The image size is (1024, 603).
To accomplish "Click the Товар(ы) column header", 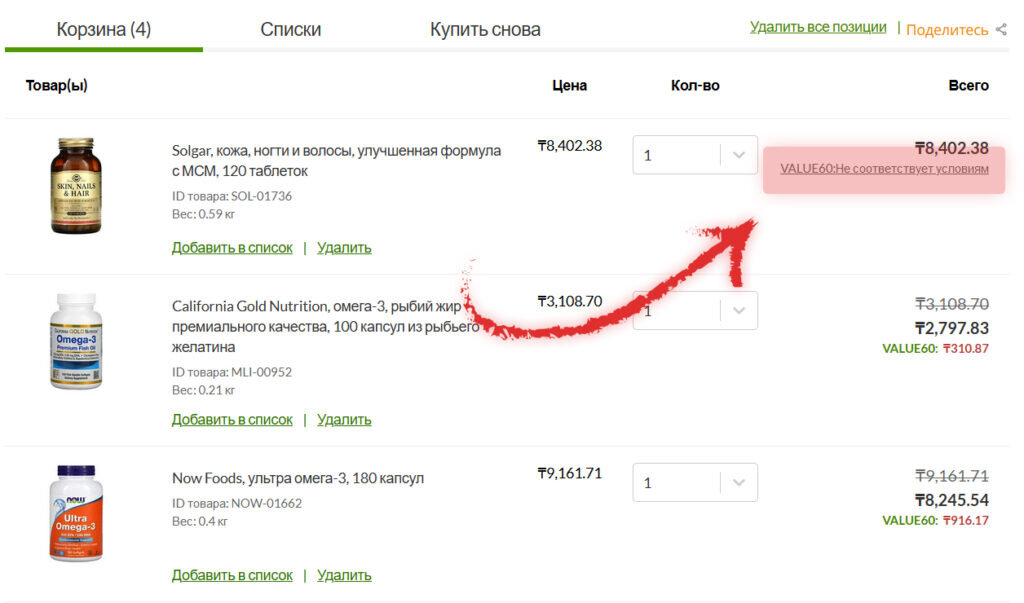I will click(57, 86).
